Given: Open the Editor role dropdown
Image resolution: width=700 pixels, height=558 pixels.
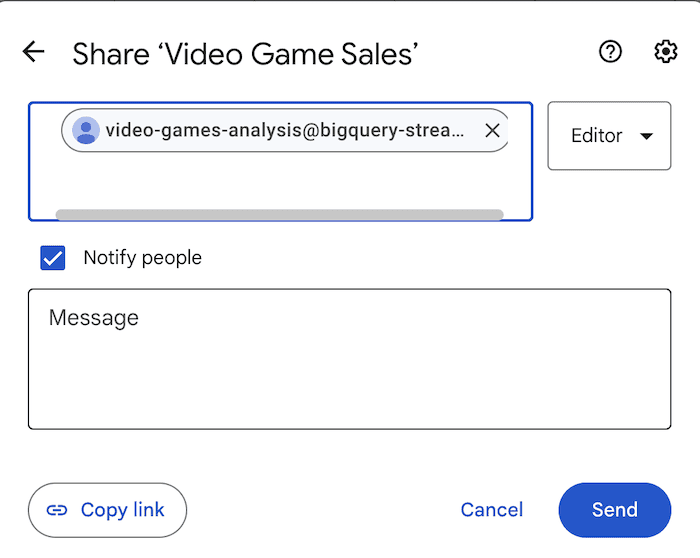Looking at the screenshot, I should [x=609, y=136].
